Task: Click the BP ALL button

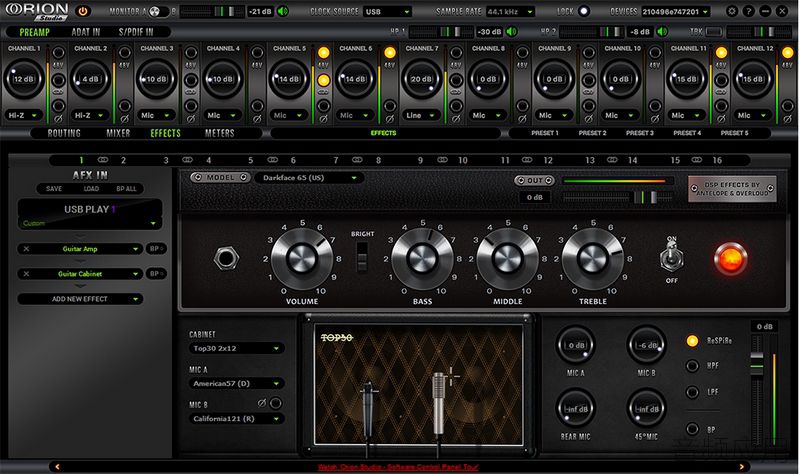Action: point(127,189)
